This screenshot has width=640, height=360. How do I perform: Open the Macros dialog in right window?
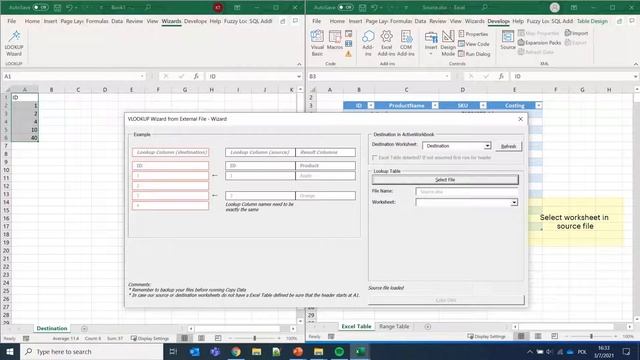click(335, 40)
